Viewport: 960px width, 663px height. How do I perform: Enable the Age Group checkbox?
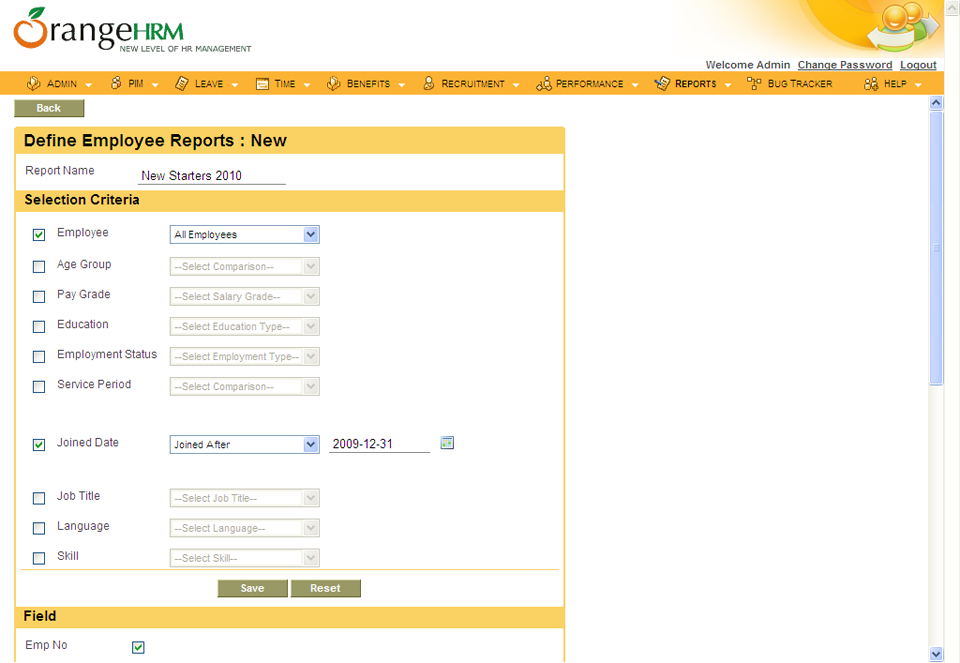[39, 266]
